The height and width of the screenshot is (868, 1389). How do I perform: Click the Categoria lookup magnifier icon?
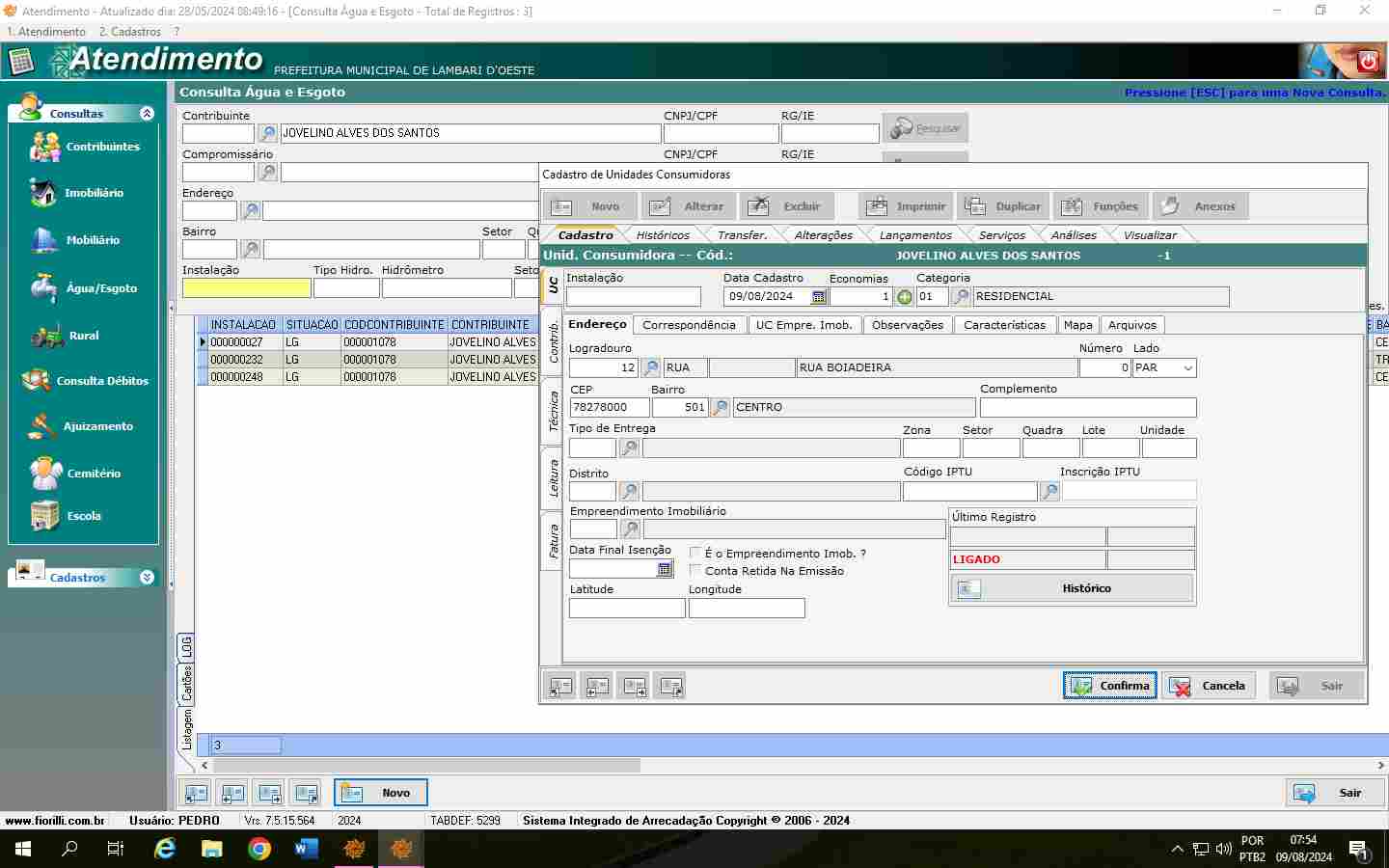point(961,297)
